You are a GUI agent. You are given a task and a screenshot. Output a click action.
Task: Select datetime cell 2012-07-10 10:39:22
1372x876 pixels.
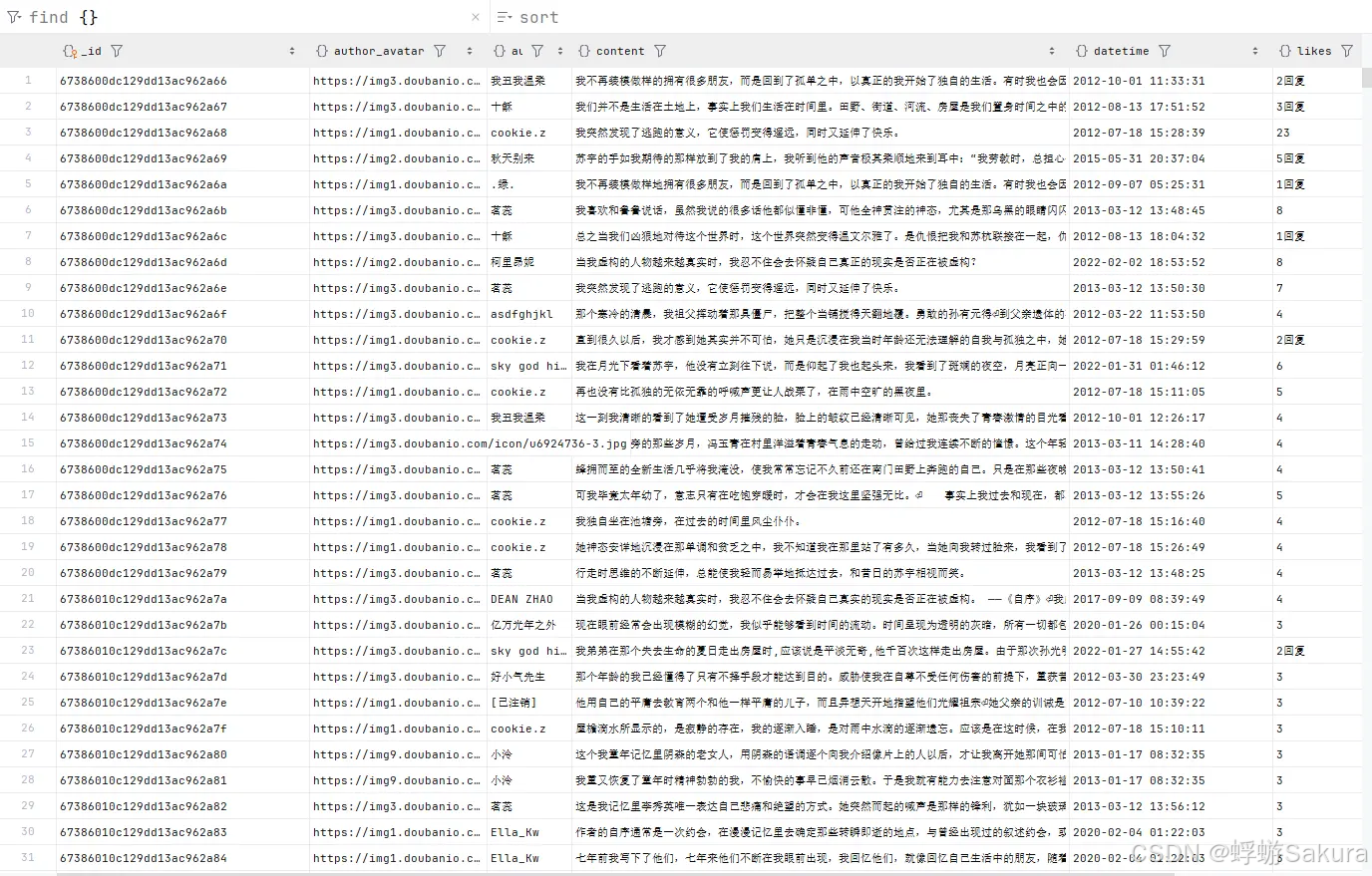tap(1170, 703)
